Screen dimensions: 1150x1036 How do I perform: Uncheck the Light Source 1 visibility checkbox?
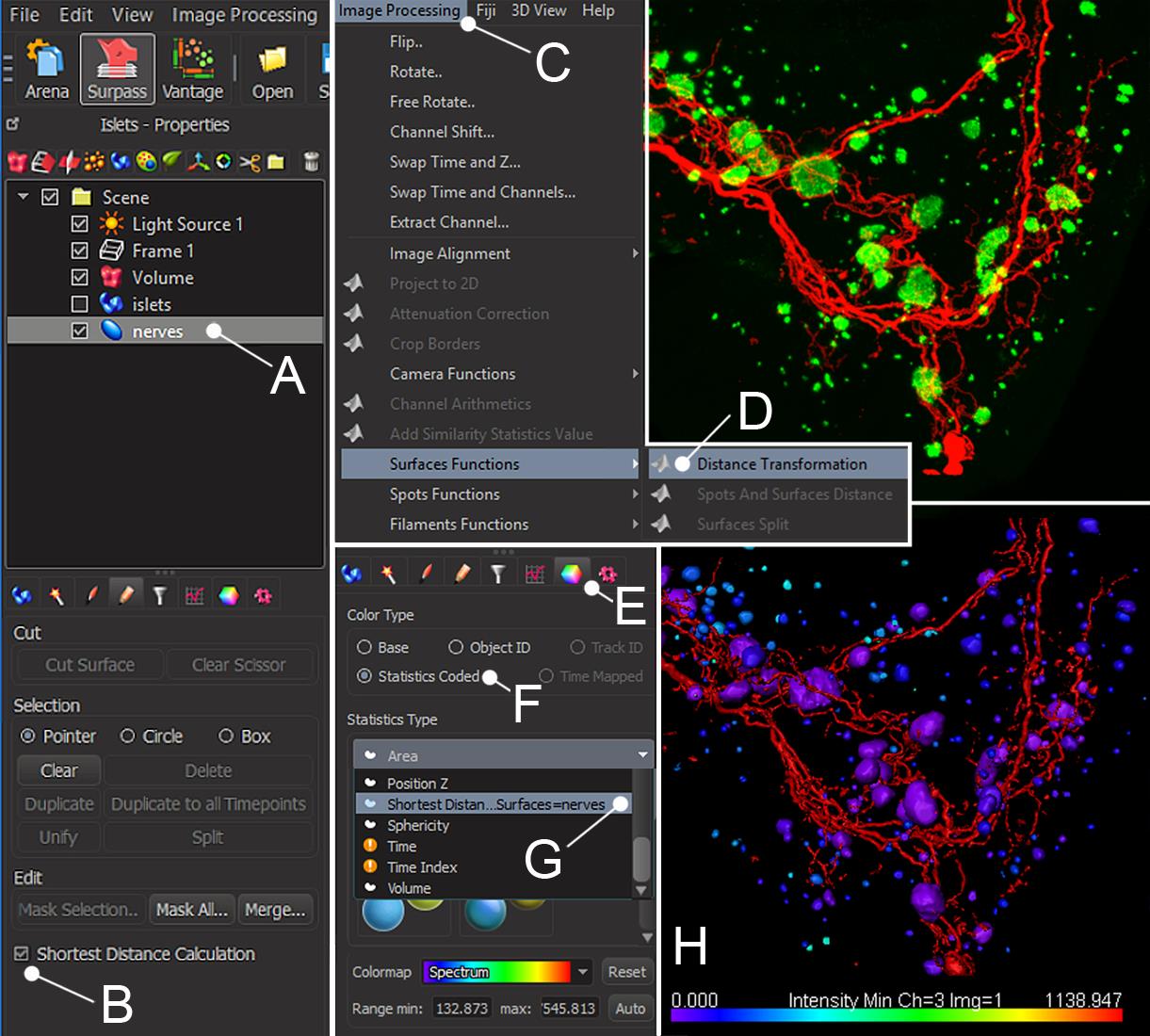coord(80,224)
